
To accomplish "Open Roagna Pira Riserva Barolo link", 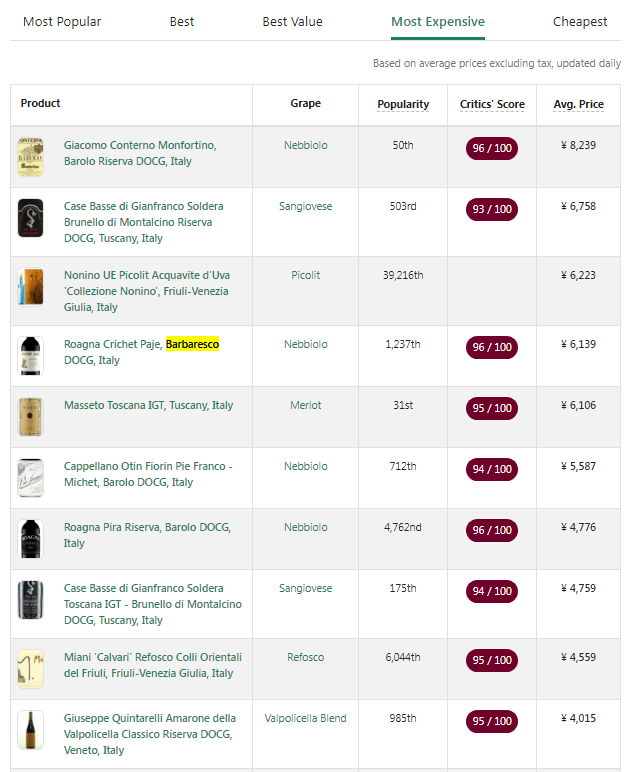I will 147,527.
